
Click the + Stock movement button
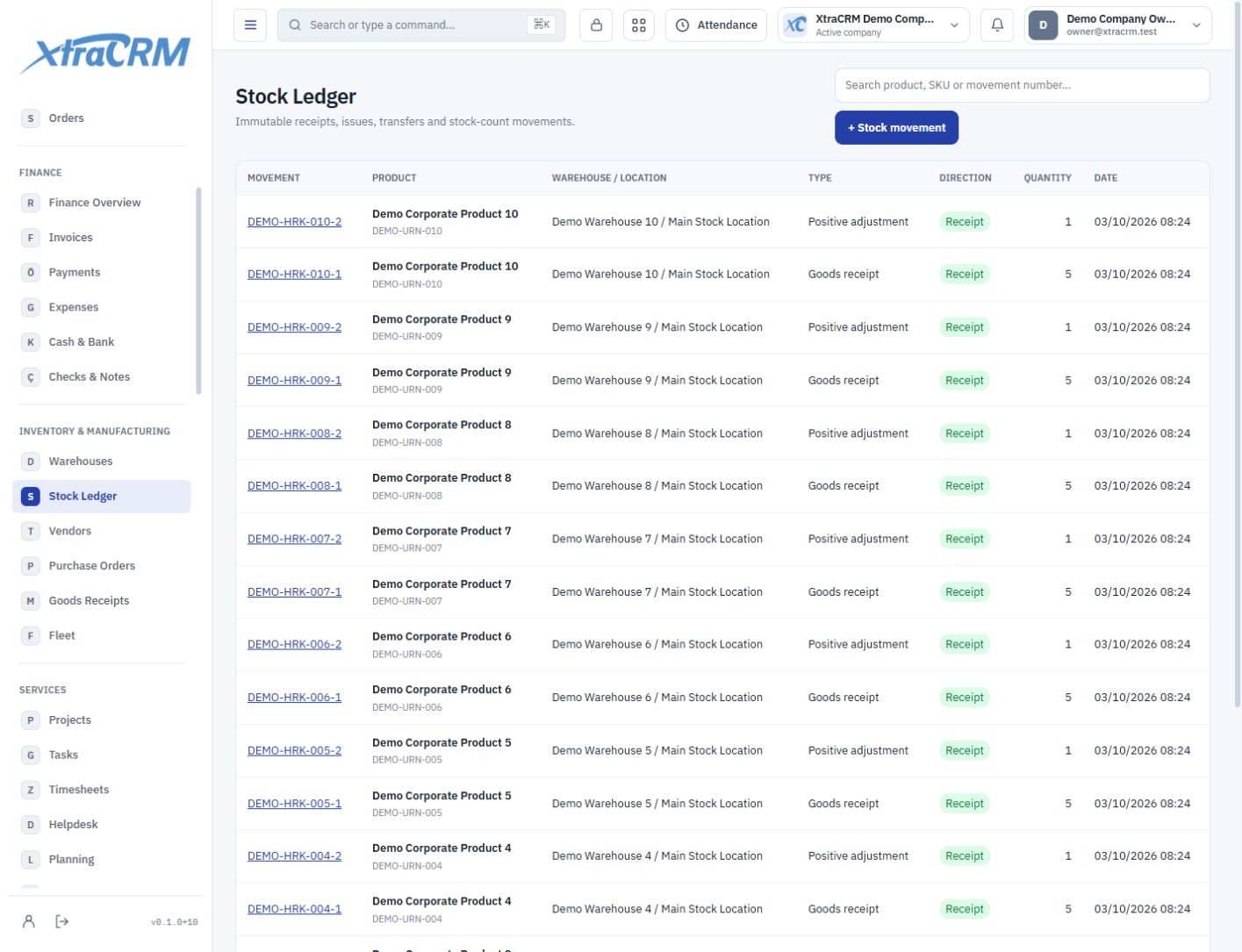[x=896, y=128]
